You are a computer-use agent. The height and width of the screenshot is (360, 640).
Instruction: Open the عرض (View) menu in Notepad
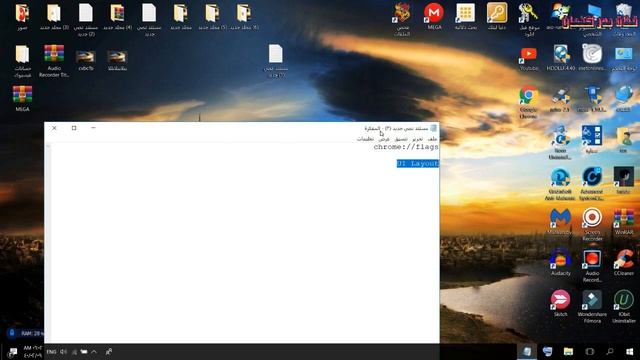click(384, 139)
